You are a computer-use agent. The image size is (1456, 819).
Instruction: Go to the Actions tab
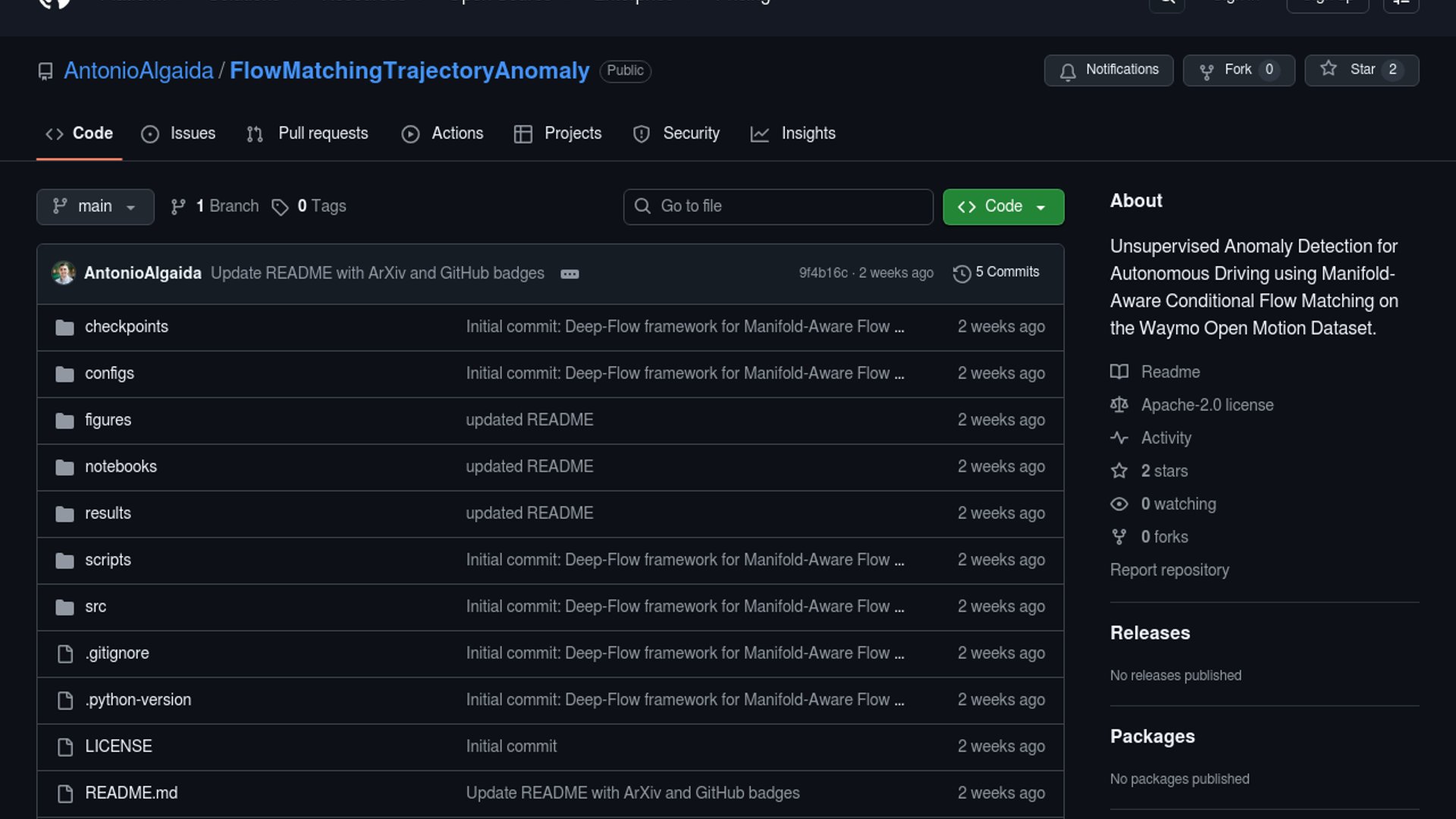coord(442,133)
